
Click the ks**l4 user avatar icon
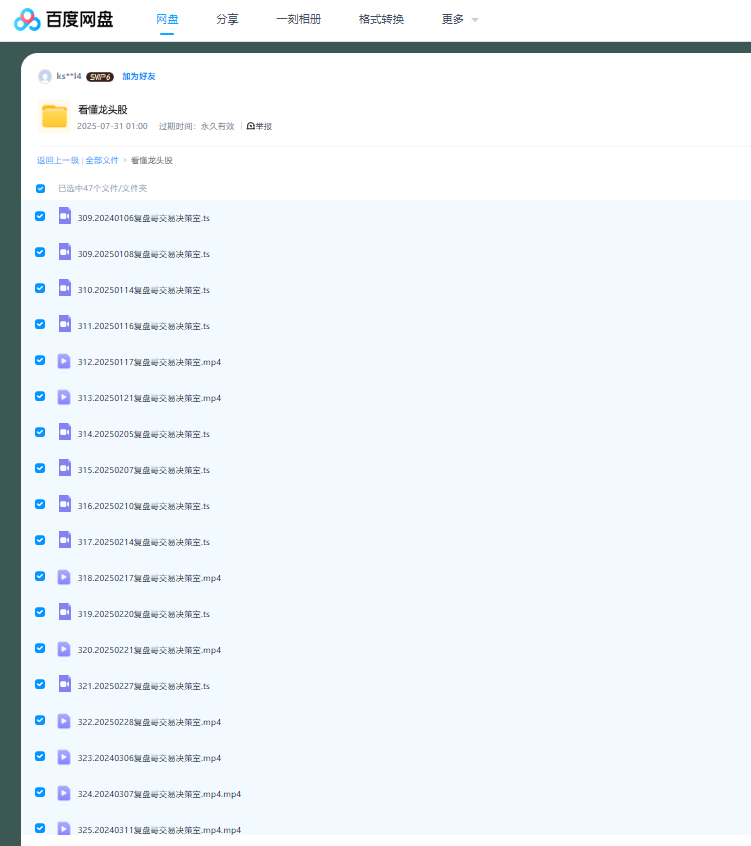point(45,76)
